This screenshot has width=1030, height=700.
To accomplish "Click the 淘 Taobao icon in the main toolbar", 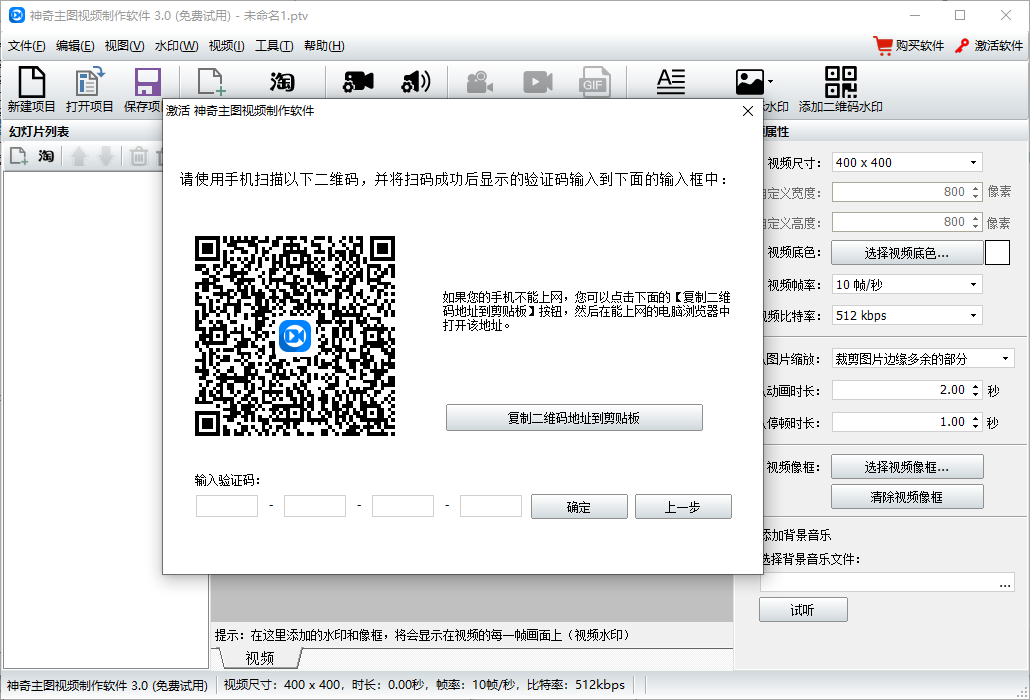I will (282, 82).
